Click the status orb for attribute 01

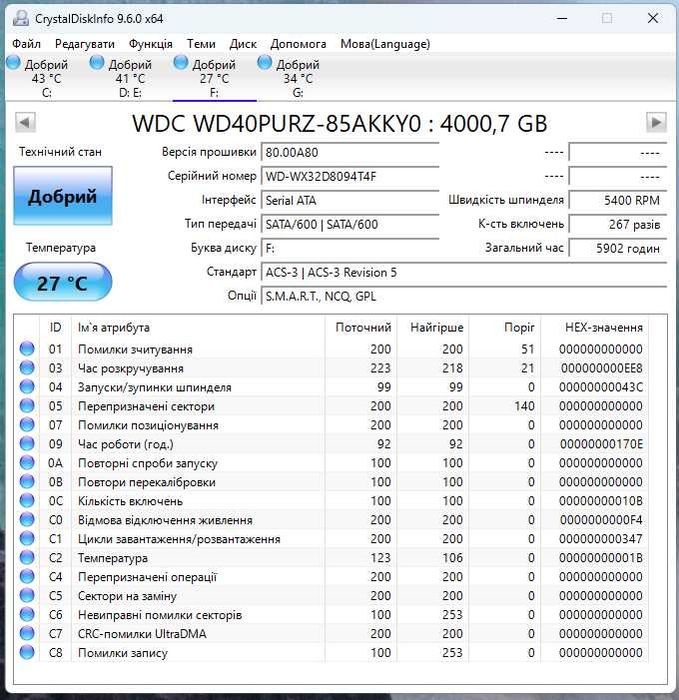click(x=27, y=349)
